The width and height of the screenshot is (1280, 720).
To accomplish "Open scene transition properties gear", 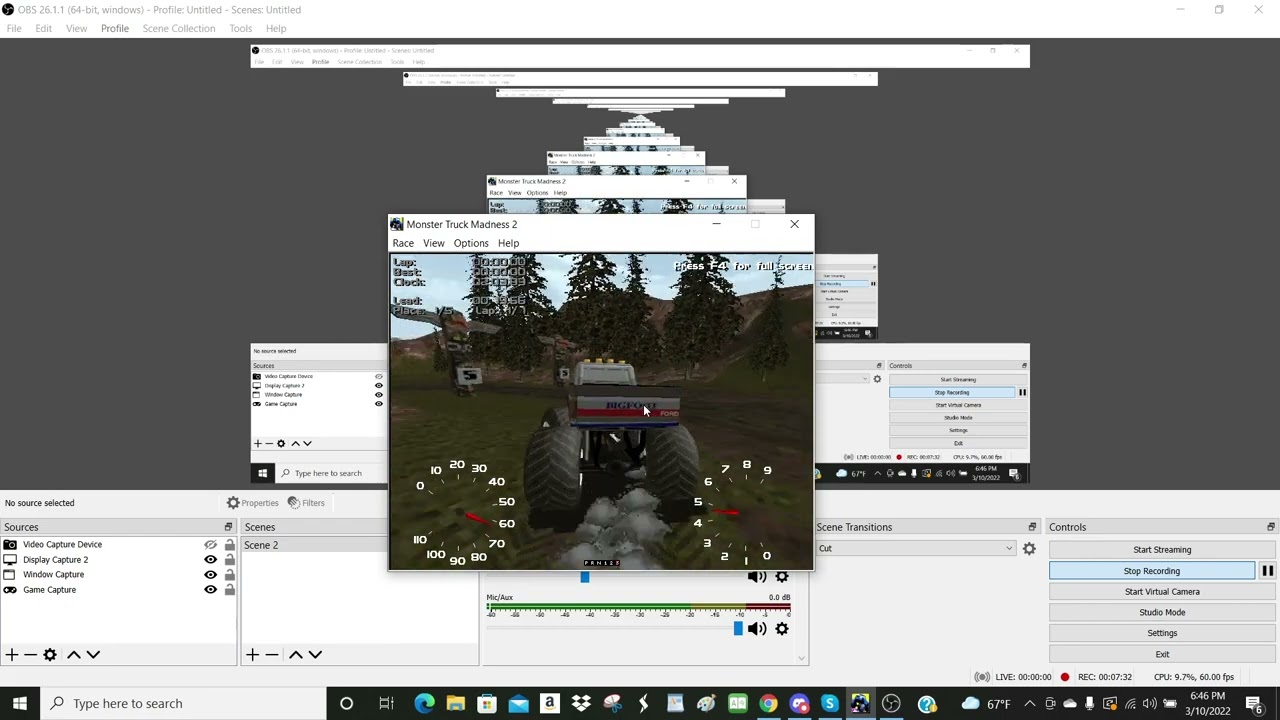I will [x=1029, y=548].
